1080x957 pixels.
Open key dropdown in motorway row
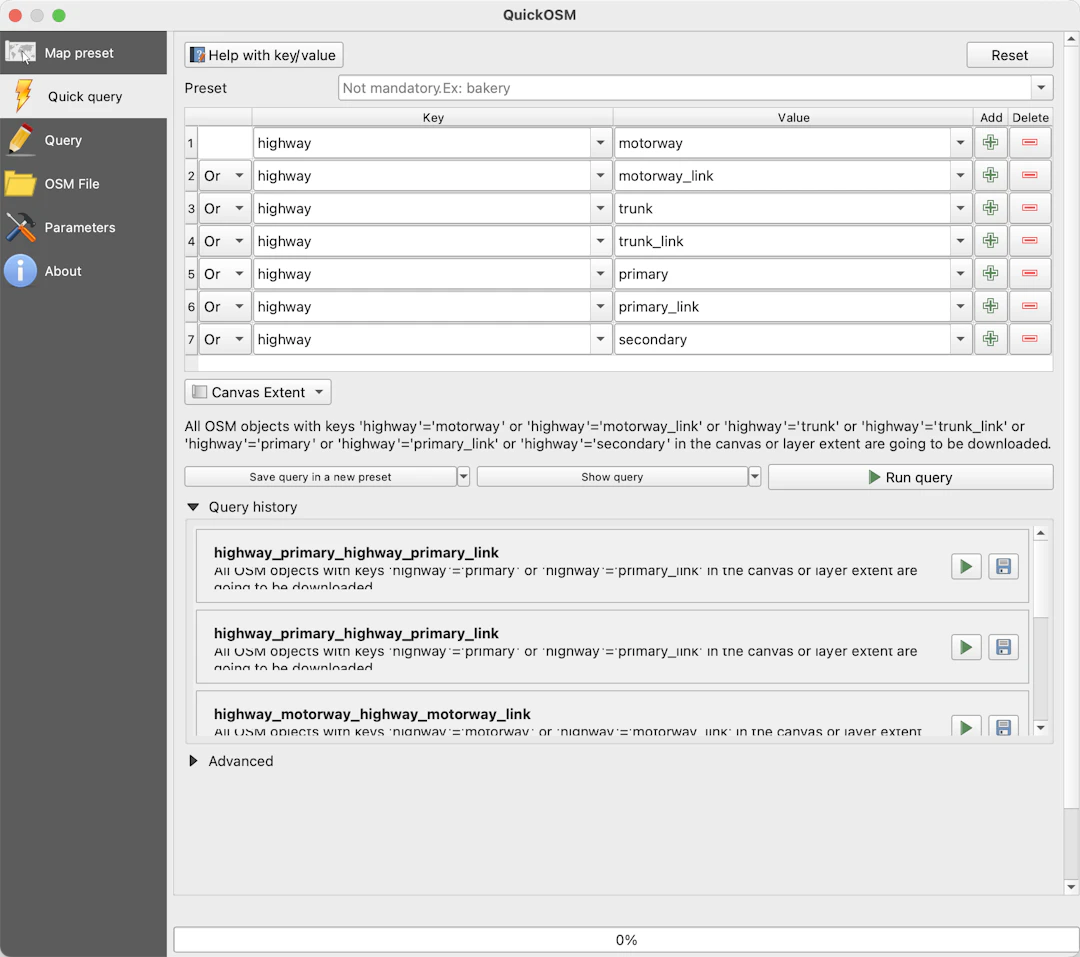coord(600,143)
